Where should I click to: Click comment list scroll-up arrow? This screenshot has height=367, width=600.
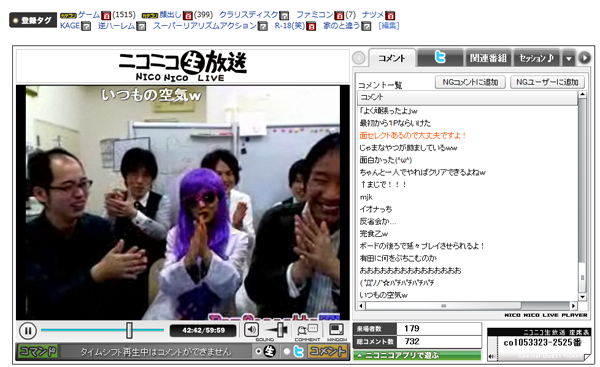point(582,95)
